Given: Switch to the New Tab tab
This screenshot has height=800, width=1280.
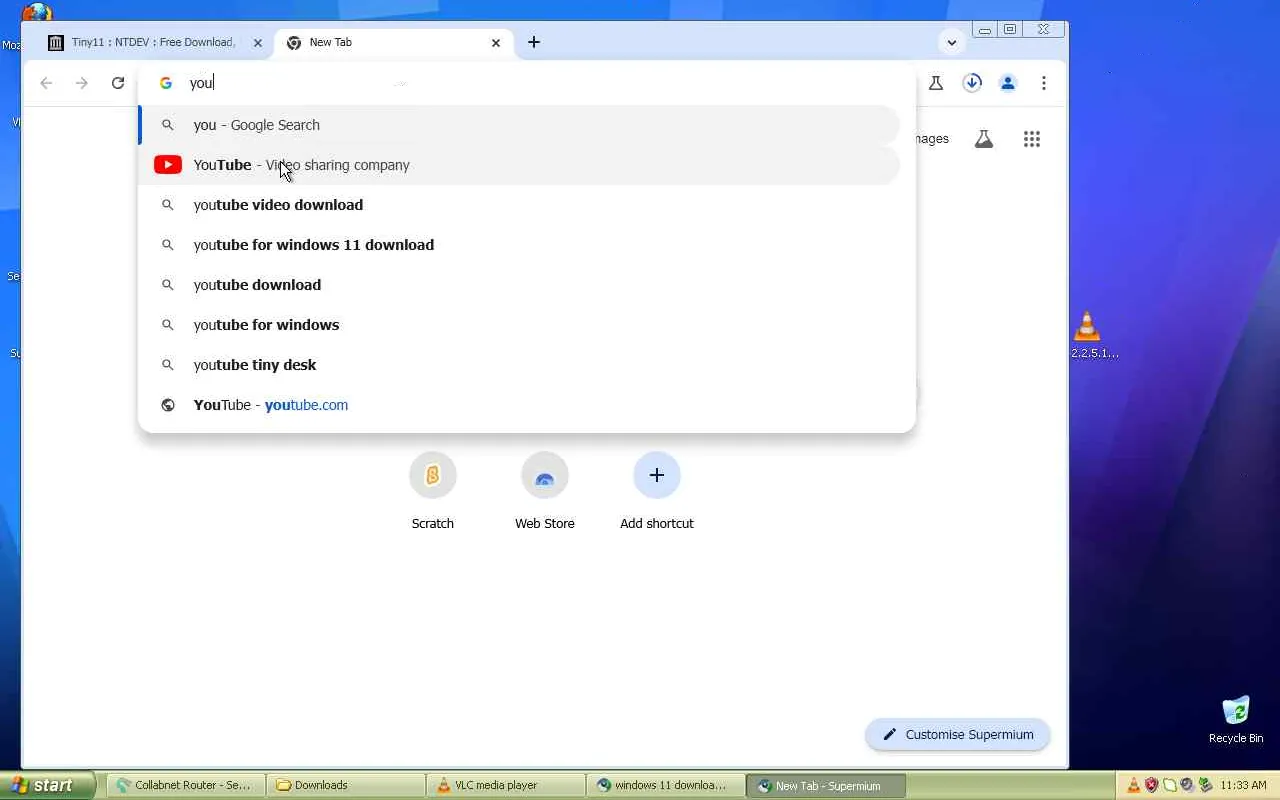Looking at the screenshot, I should click(394, 42).
